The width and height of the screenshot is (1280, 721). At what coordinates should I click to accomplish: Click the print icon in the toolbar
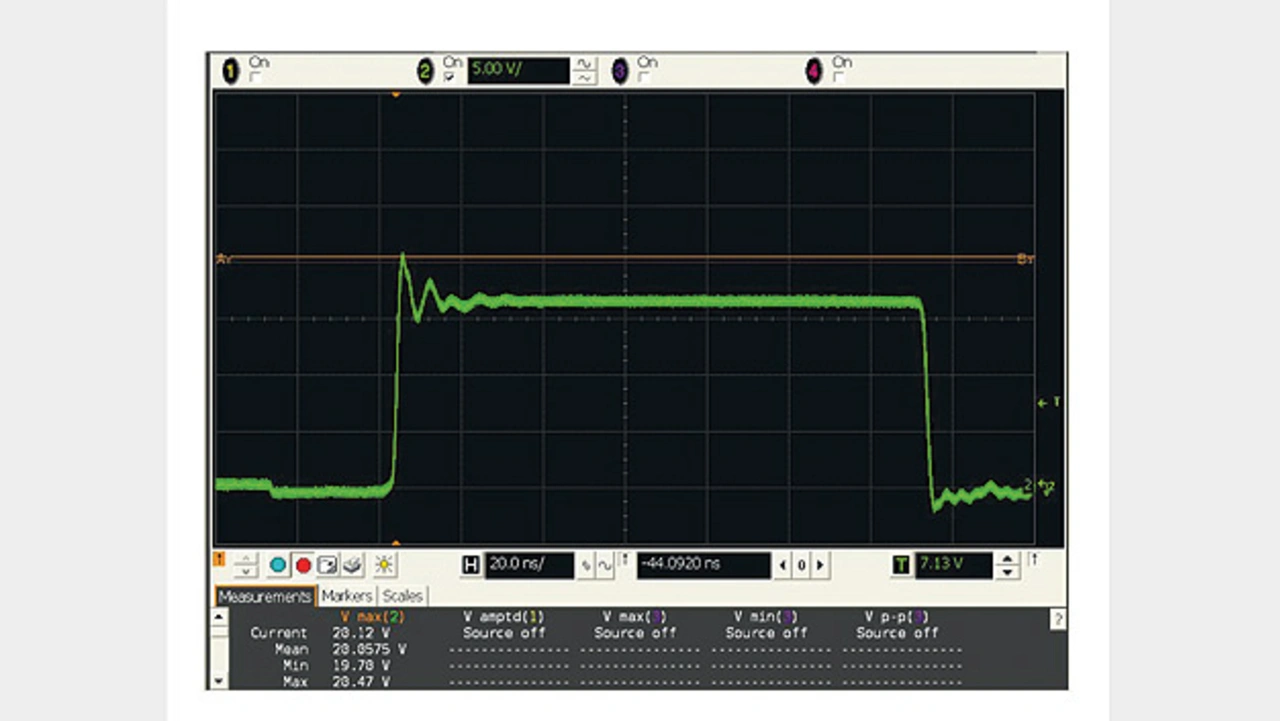352,566
